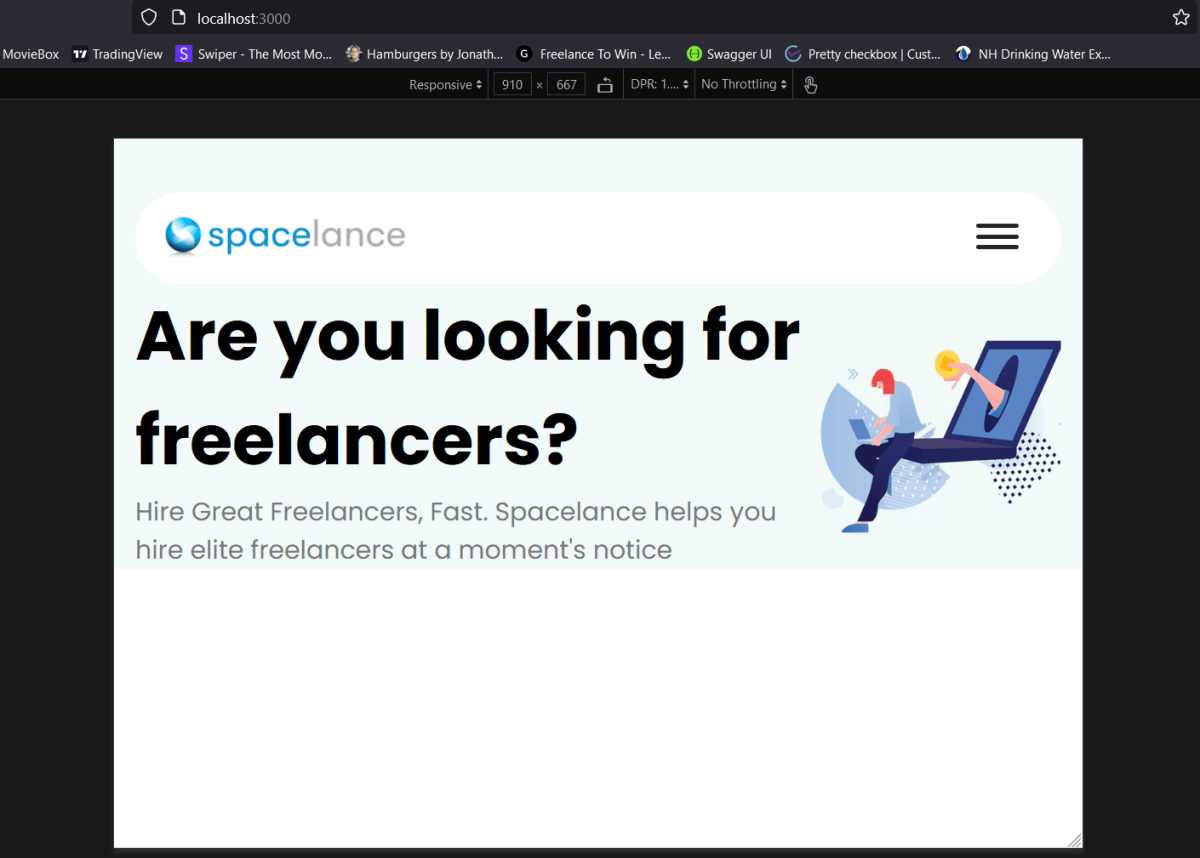Open the MovieBox bookmark

click(30, 54)
